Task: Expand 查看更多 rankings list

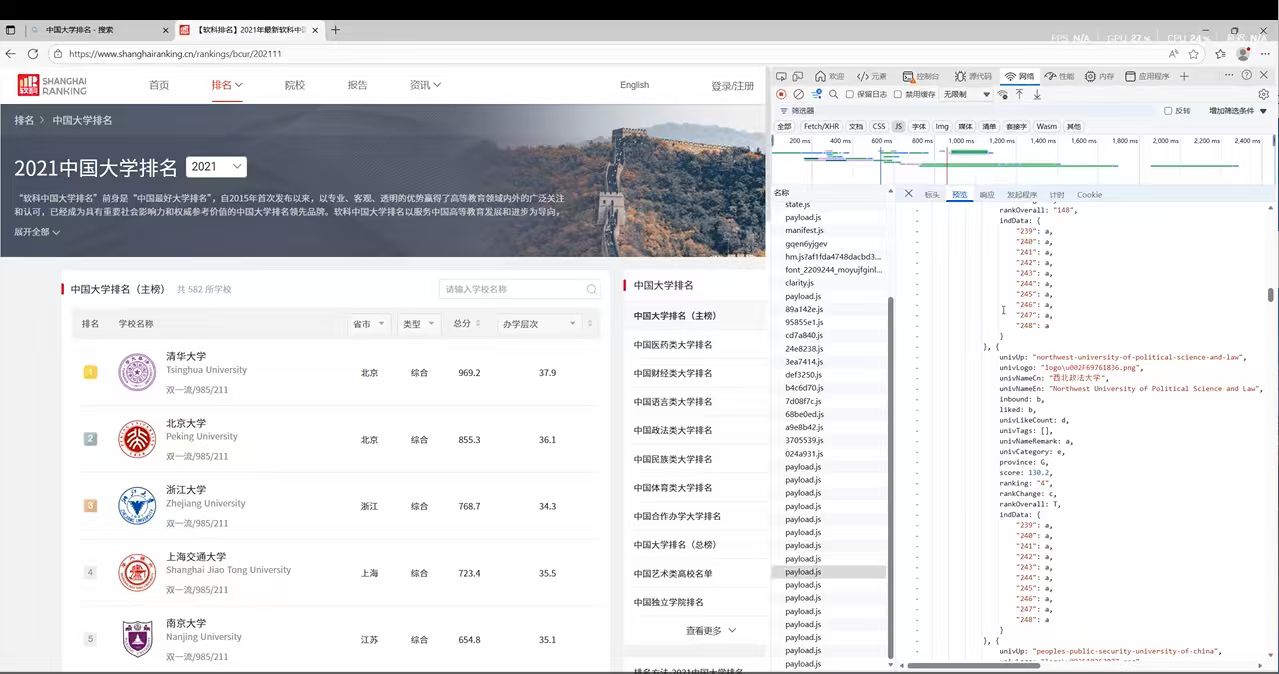Action: [710, 631]
